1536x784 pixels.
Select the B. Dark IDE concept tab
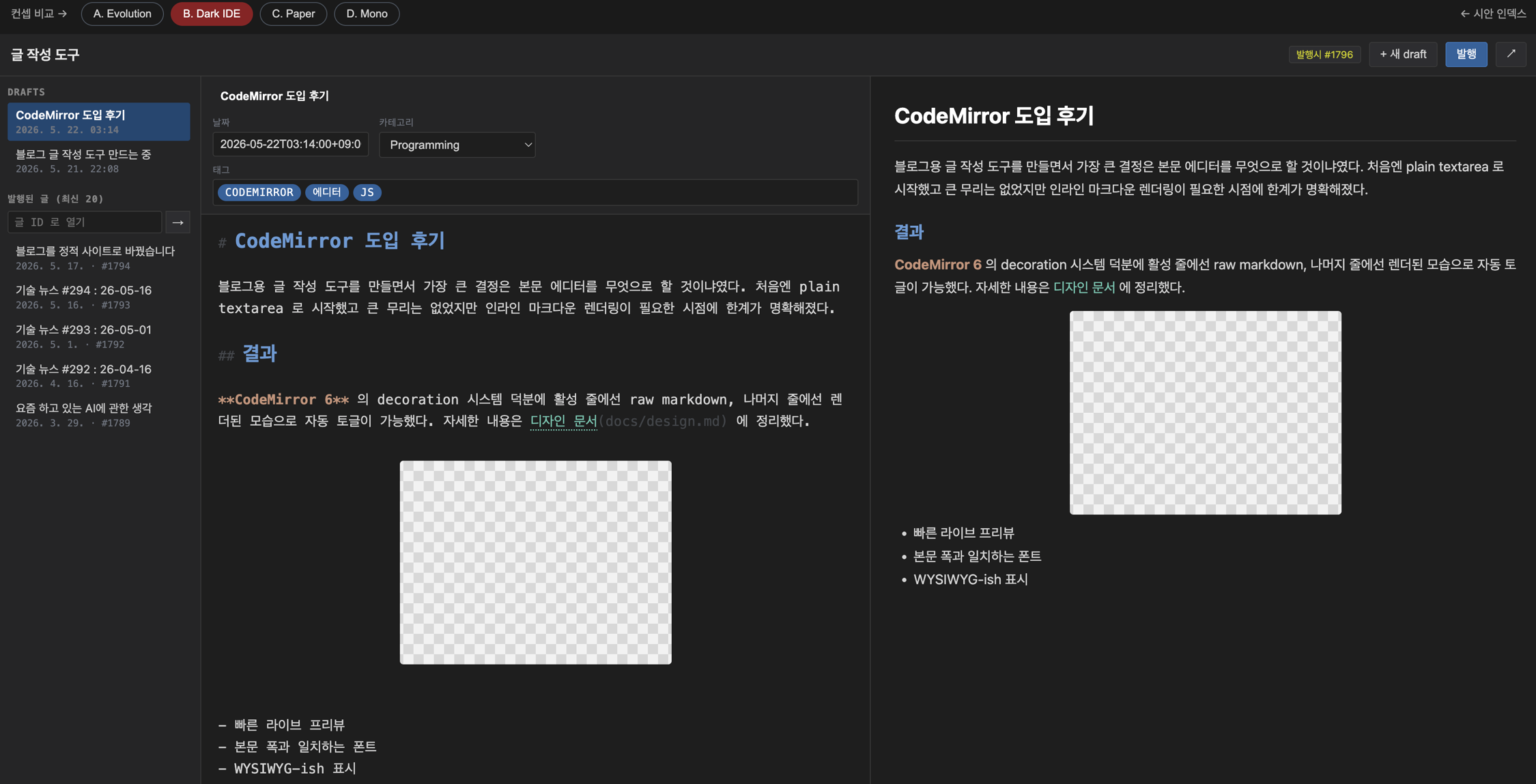click(x=212, y=14)
